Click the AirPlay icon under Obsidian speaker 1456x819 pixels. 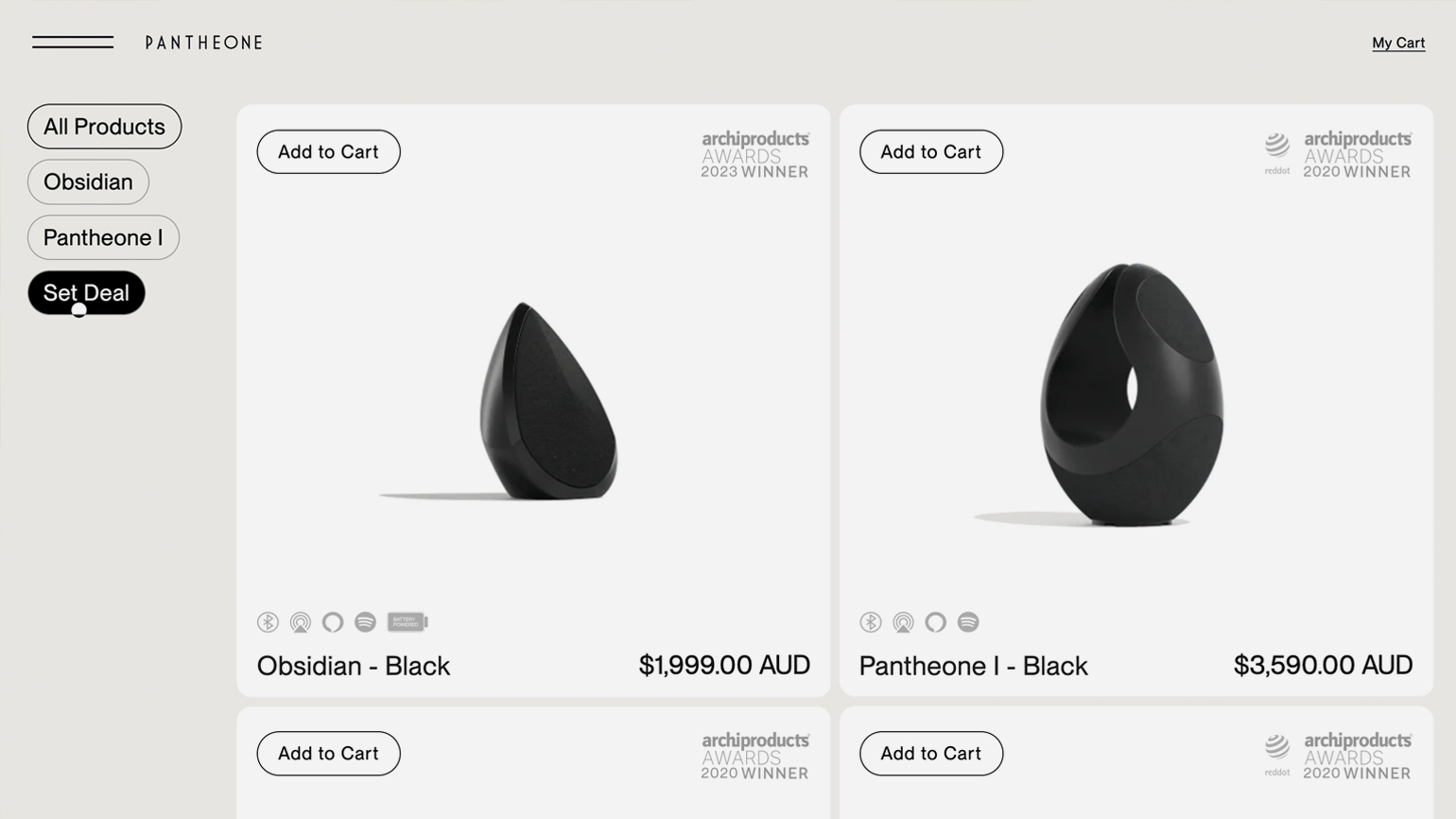301,621
